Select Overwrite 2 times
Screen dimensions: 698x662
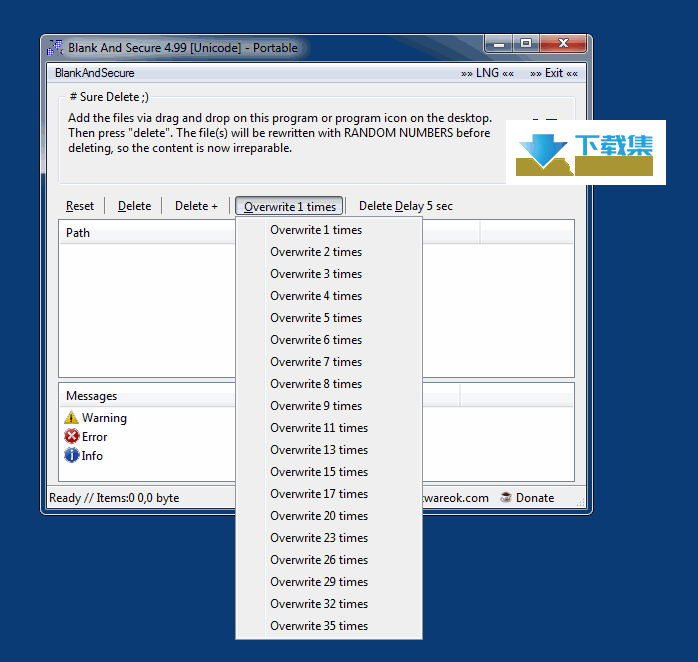pyautogui.click(x=329, y=252)
